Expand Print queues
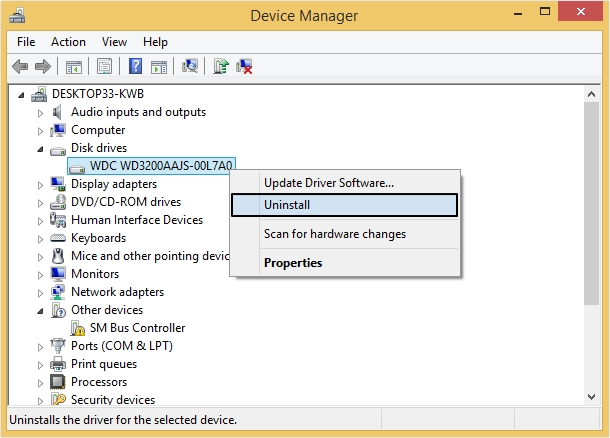The image size is (610, 438). click(x=40, y=365)
